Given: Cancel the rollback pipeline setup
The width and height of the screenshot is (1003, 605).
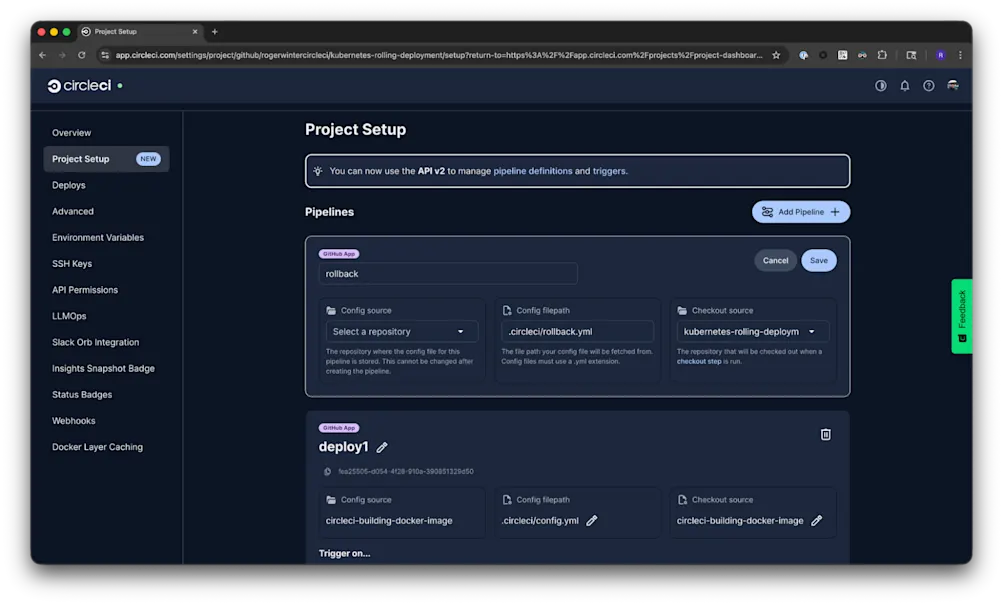Looking at the screenshot, I should pos(775,260).
